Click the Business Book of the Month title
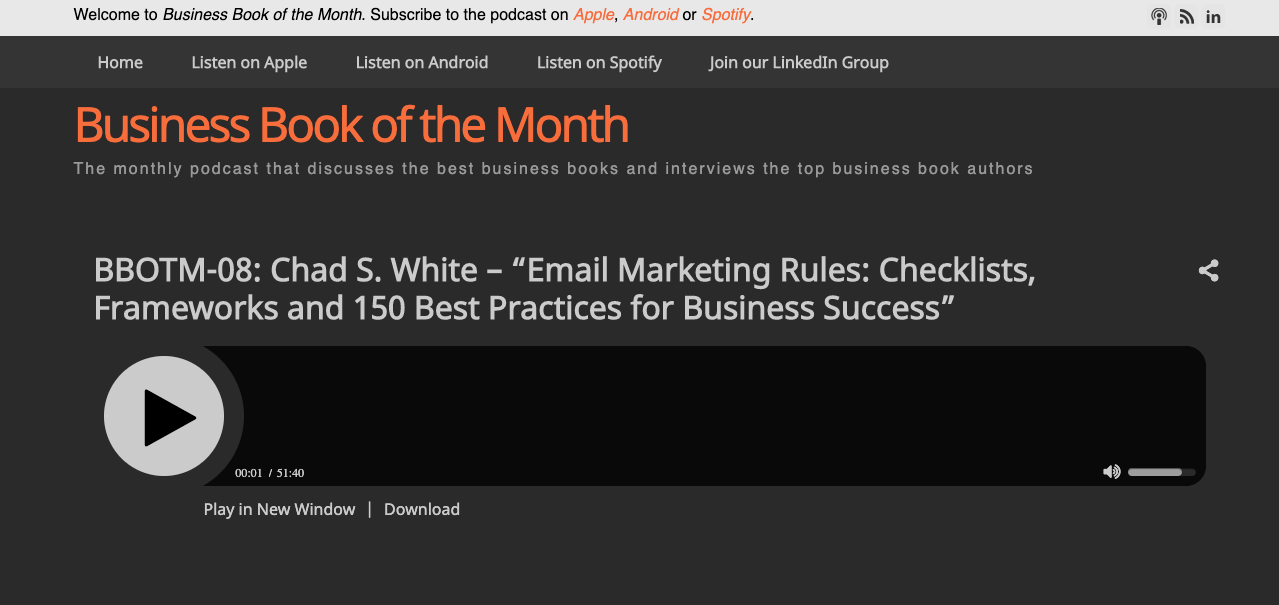 (352, 125)
